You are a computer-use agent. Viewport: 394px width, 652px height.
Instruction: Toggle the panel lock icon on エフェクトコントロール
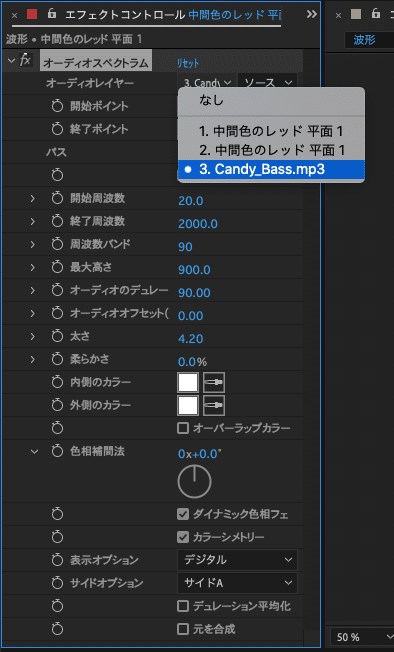[52, 14]
